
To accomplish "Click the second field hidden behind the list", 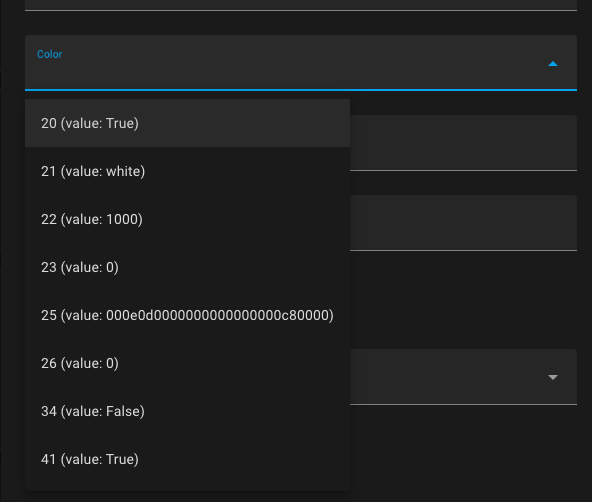I will [463, 223].
